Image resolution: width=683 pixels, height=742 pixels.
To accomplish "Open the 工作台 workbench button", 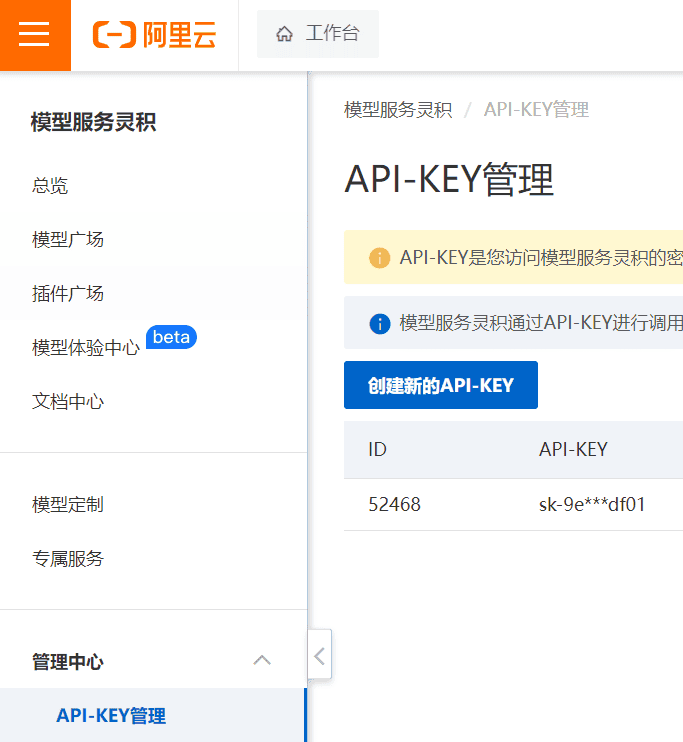I will 318,34.
